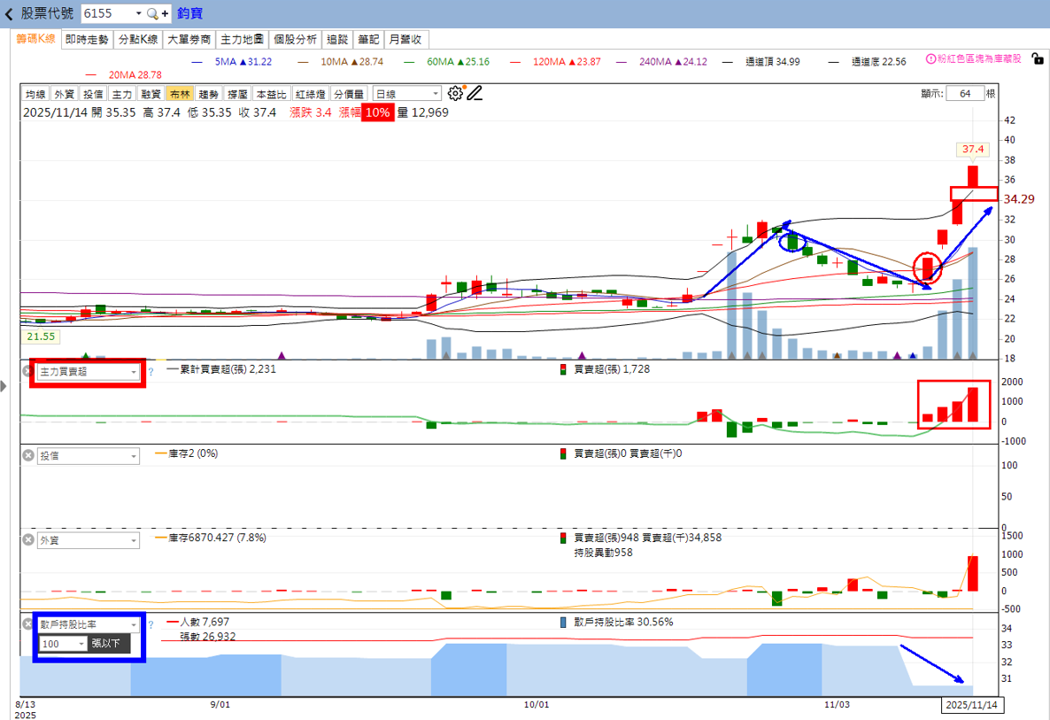Toggle the lock icon at top right
This screenshot has height=720, width=1050.
tap(1037, 59)
